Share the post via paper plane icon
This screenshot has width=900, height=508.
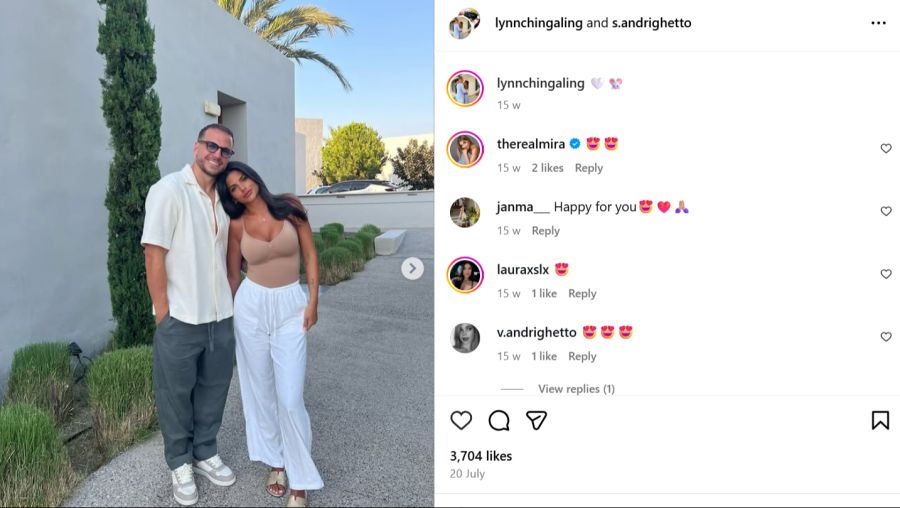coord(536,420)
